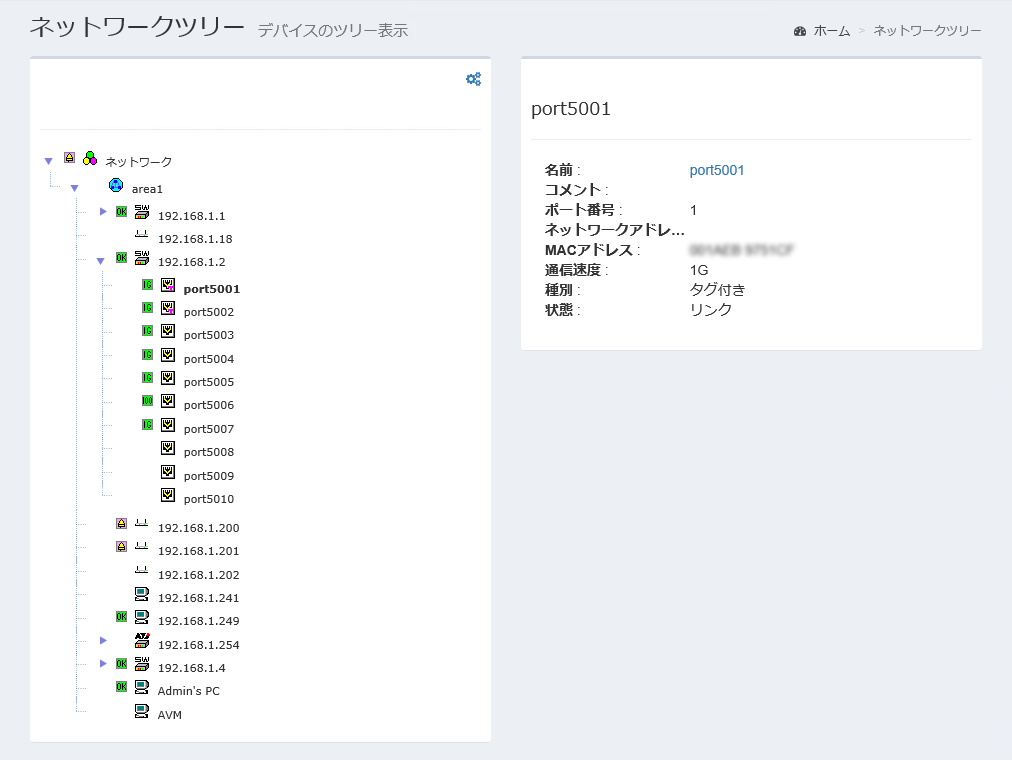The height and width of the screenshot is (760, 1012).
Task: Collapse the ネットワーク root node
Action: tap(48, 161)
